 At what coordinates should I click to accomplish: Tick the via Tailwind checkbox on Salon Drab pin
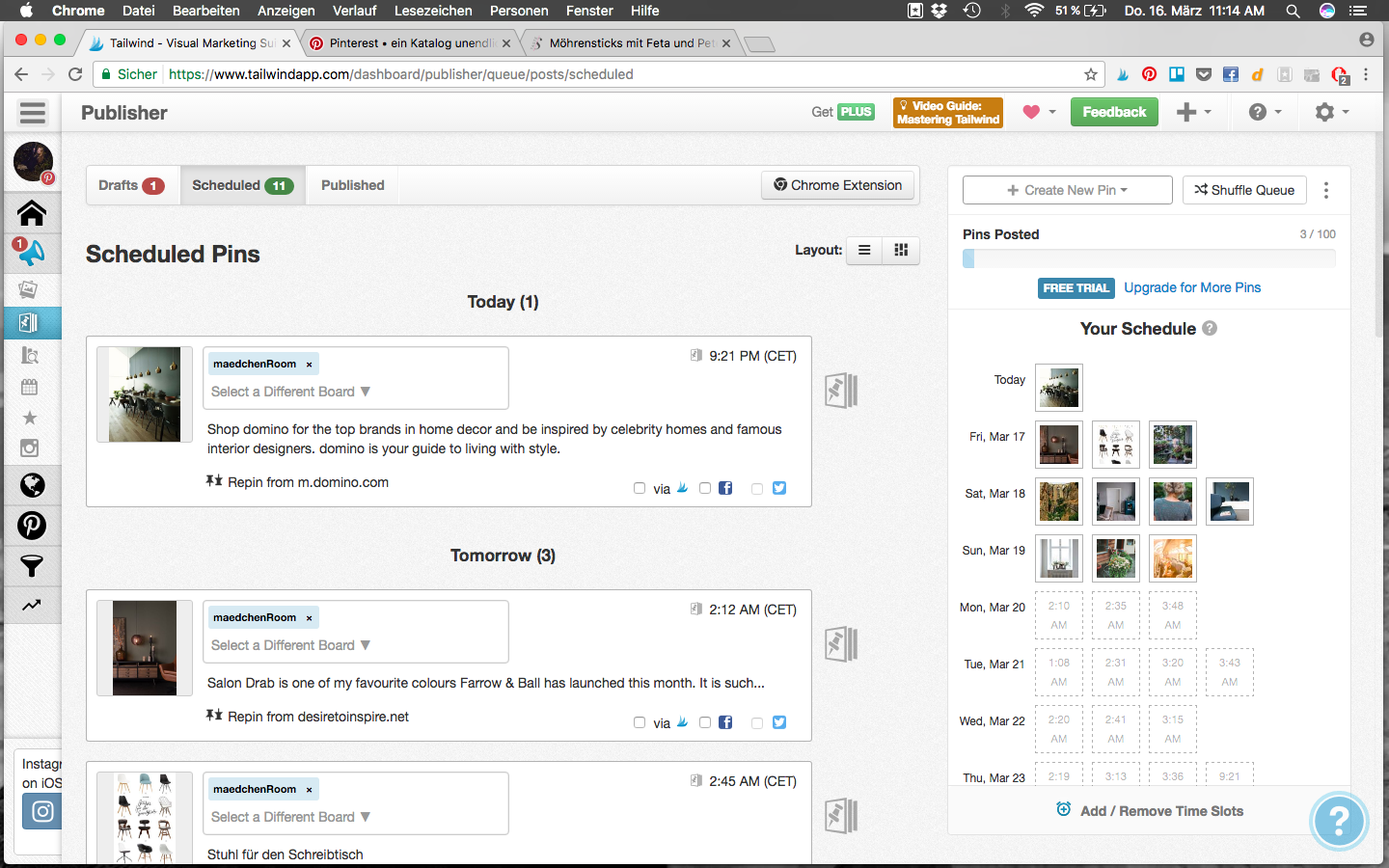pyautogui.click(x=640, y=722)
